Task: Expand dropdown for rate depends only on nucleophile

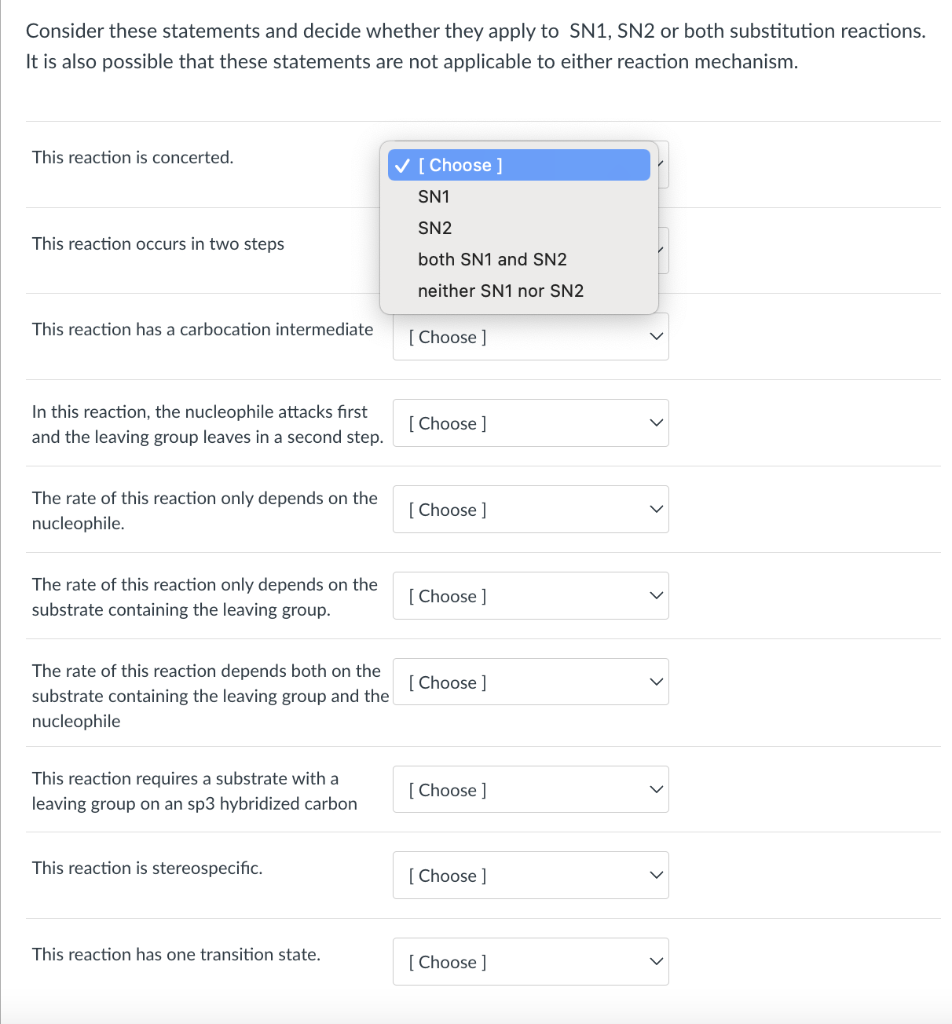Action: (531, 509)
